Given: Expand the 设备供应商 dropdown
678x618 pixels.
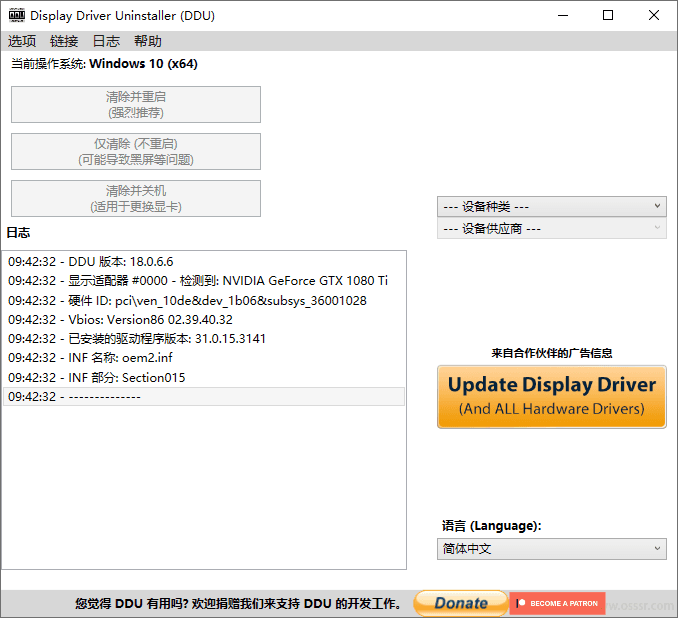Looking at the screenshot, I should 551,228.
